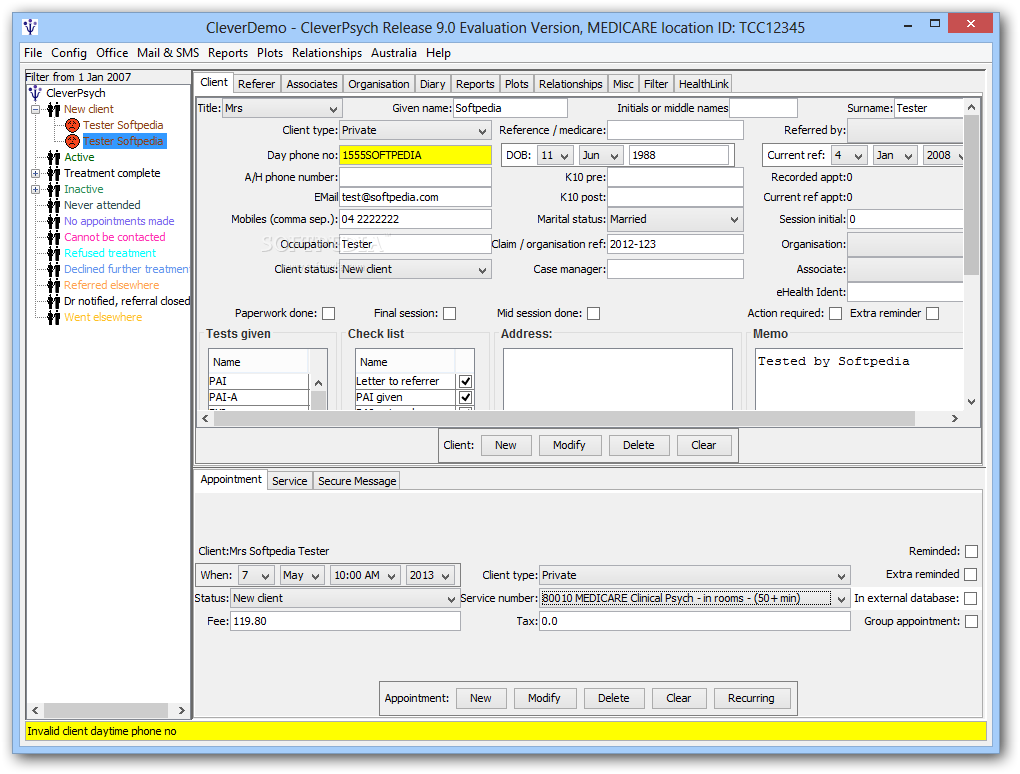The height and width of the screenshot is (774, 1020).
Task: Uncheck PAI given in check list
Action: point(466,397)
